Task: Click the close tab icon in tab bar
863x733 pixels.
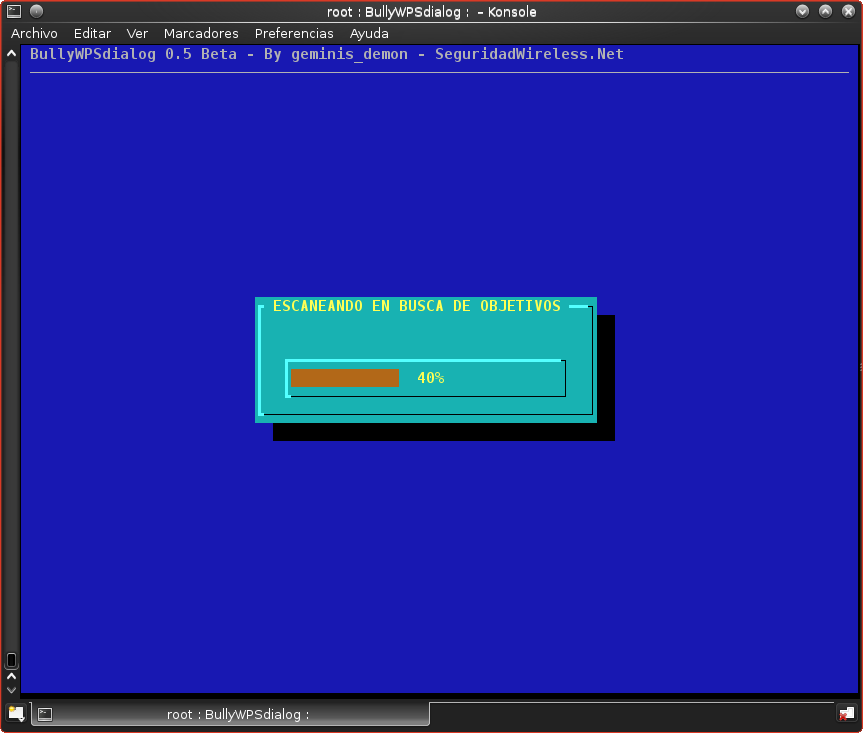Action: pyautogui.click(x=846, y=713)
